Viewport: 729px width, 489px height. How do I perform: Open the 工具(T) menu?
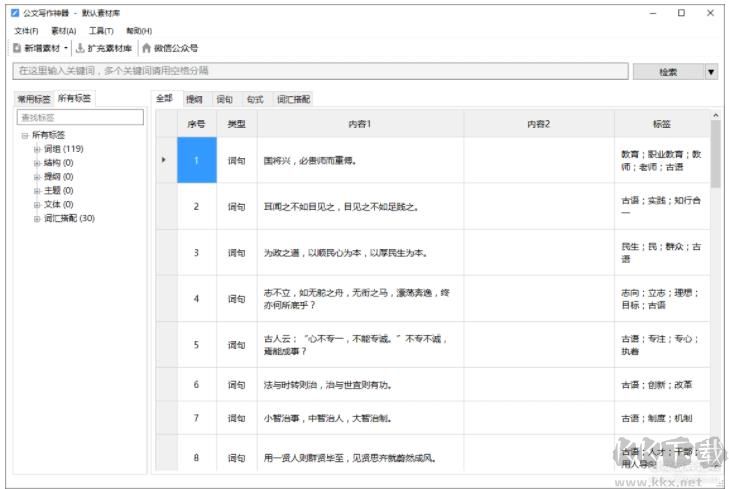101,31
